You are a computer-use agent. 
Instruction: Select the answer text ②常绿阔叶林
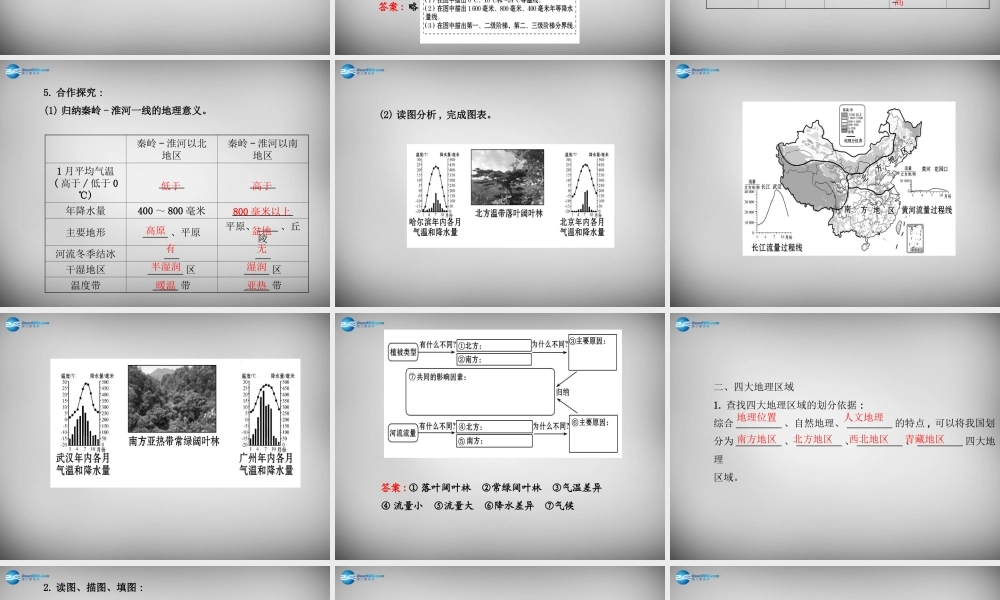tap(511, 488)
